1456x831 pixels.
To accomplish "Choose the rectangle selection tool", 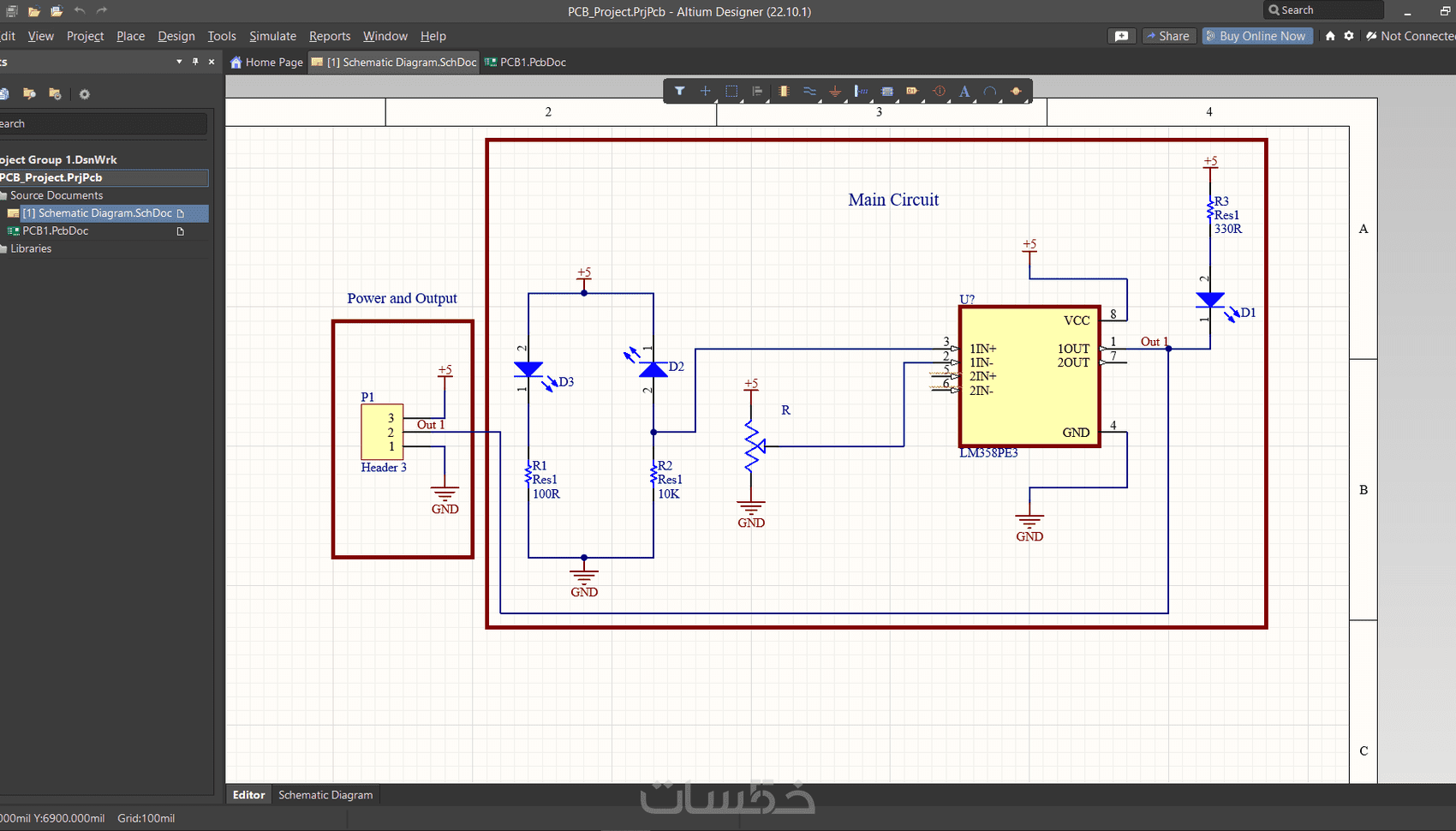I will pos(731,91).
